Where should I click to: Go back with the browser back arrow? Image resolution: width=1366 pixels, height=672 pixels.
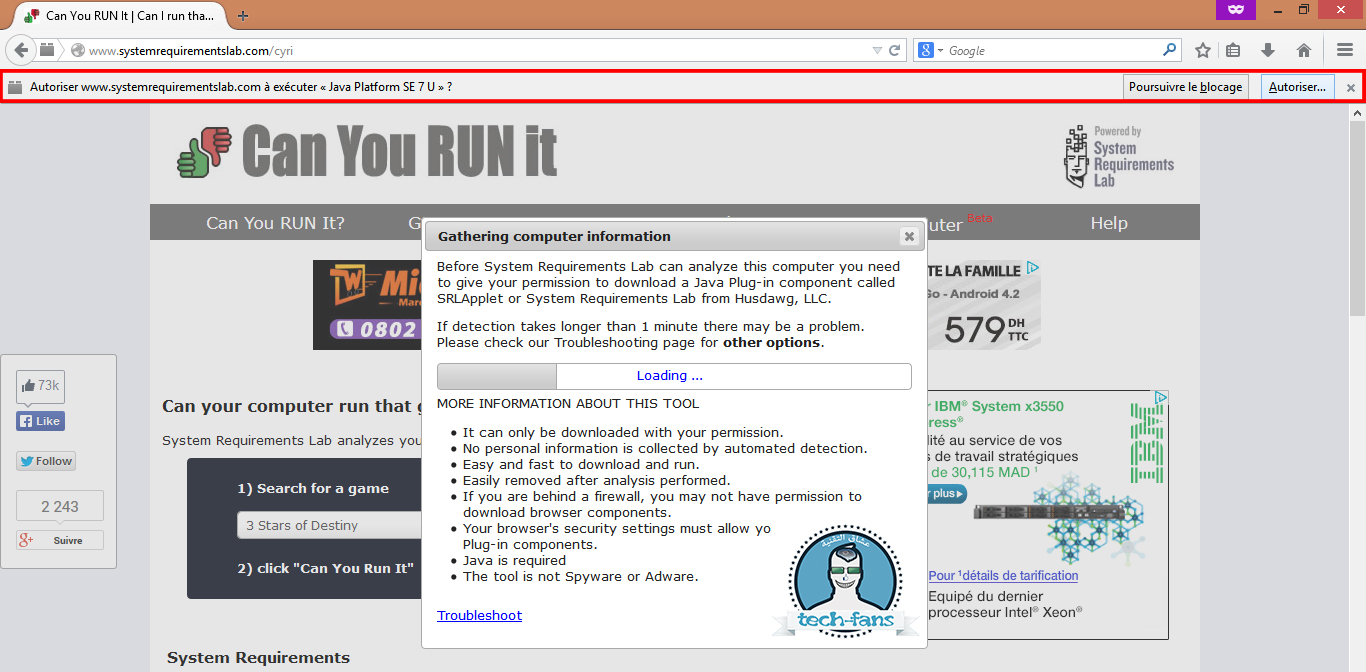tap(20, 50)
